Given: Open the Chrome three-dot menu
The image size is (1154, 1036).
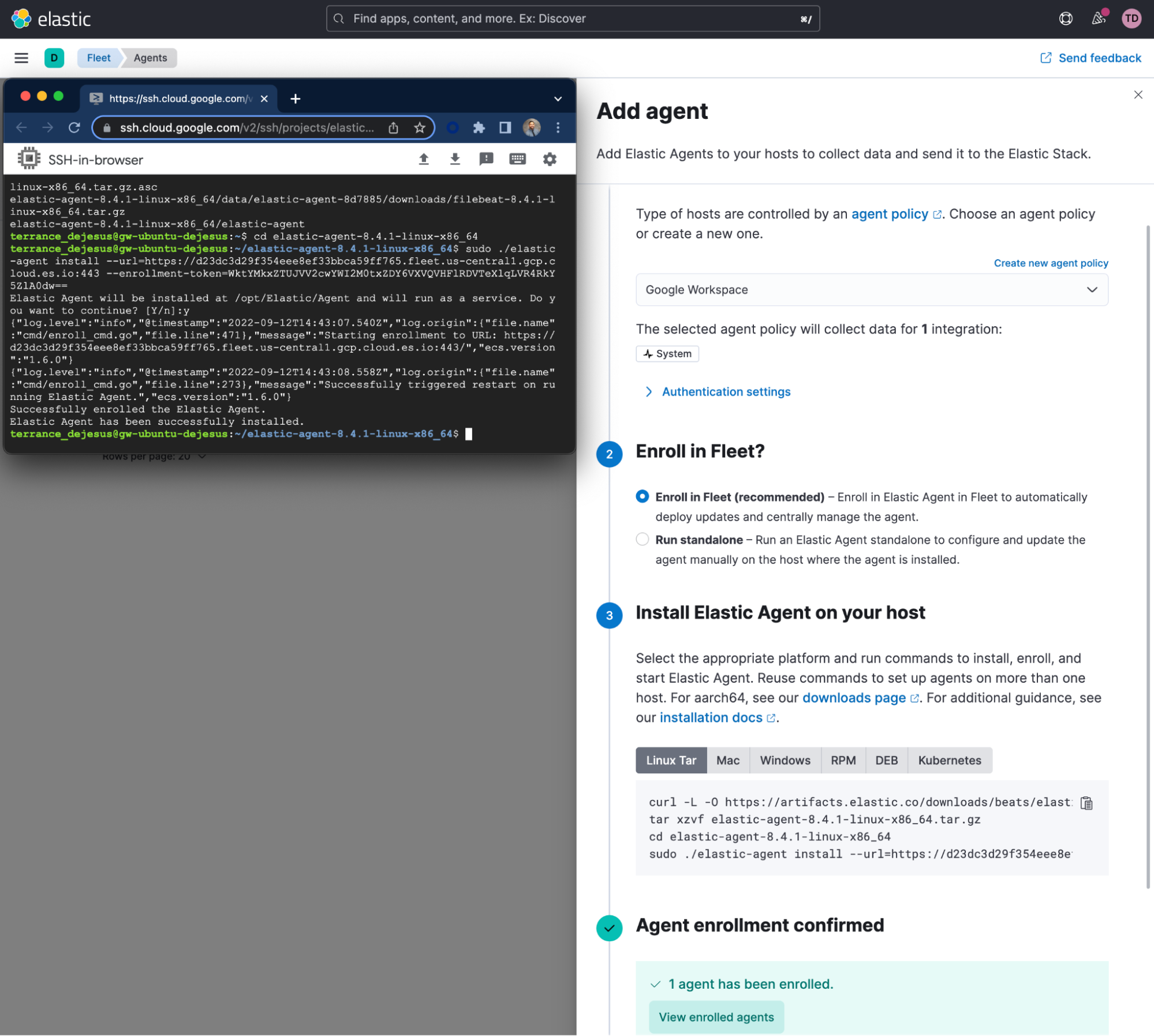Looking at the screenshot, I should point(558,128).
